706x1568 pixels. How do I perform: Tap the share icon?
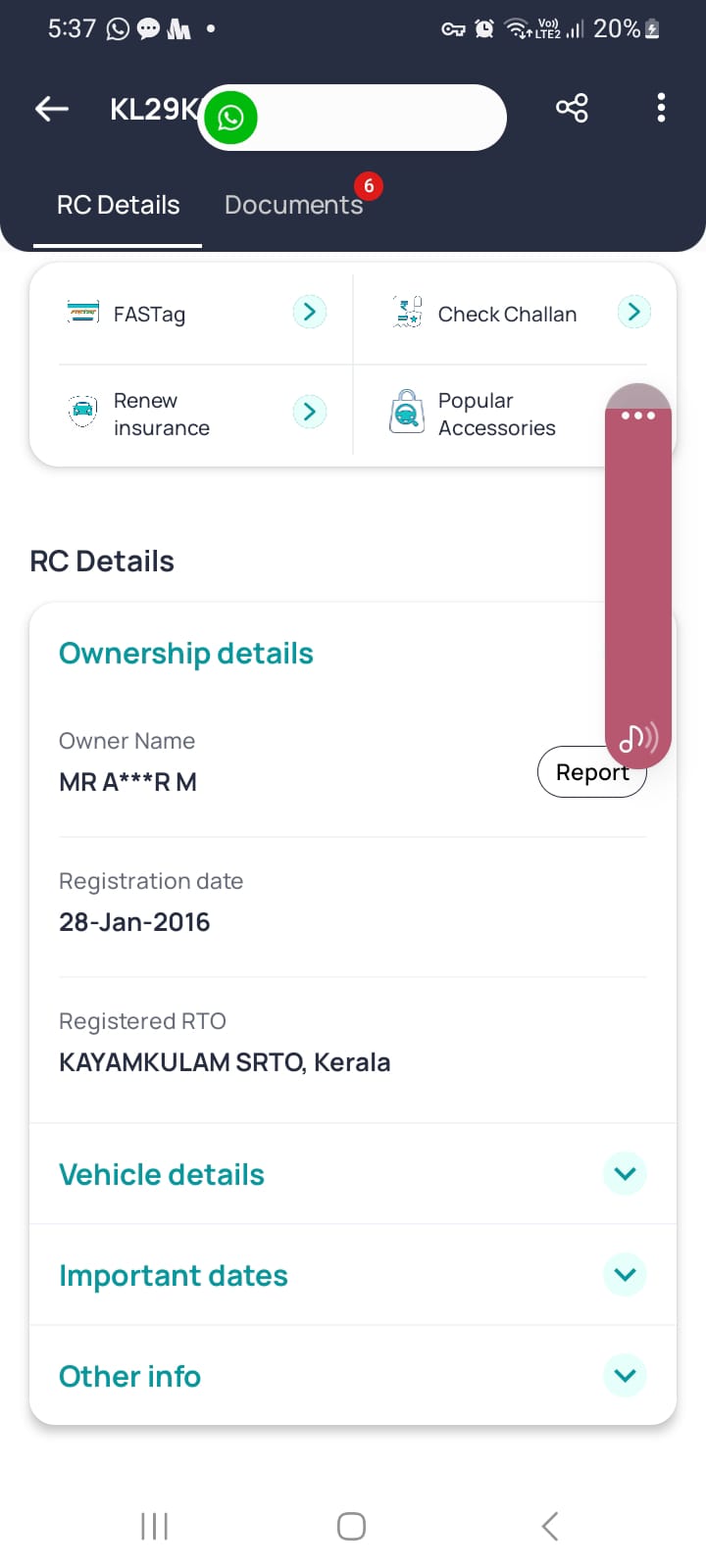tap(572, 108)
